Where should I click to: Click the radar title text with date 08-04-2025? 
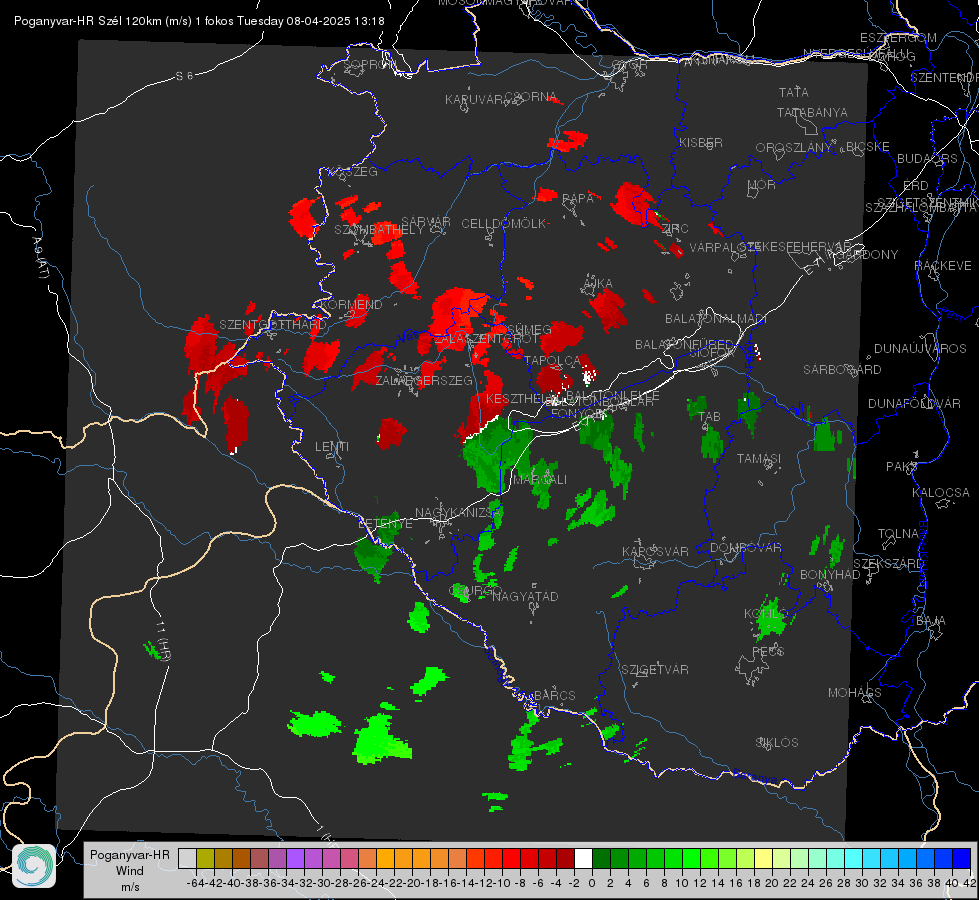pyautogui.click(x=199, y=21)
